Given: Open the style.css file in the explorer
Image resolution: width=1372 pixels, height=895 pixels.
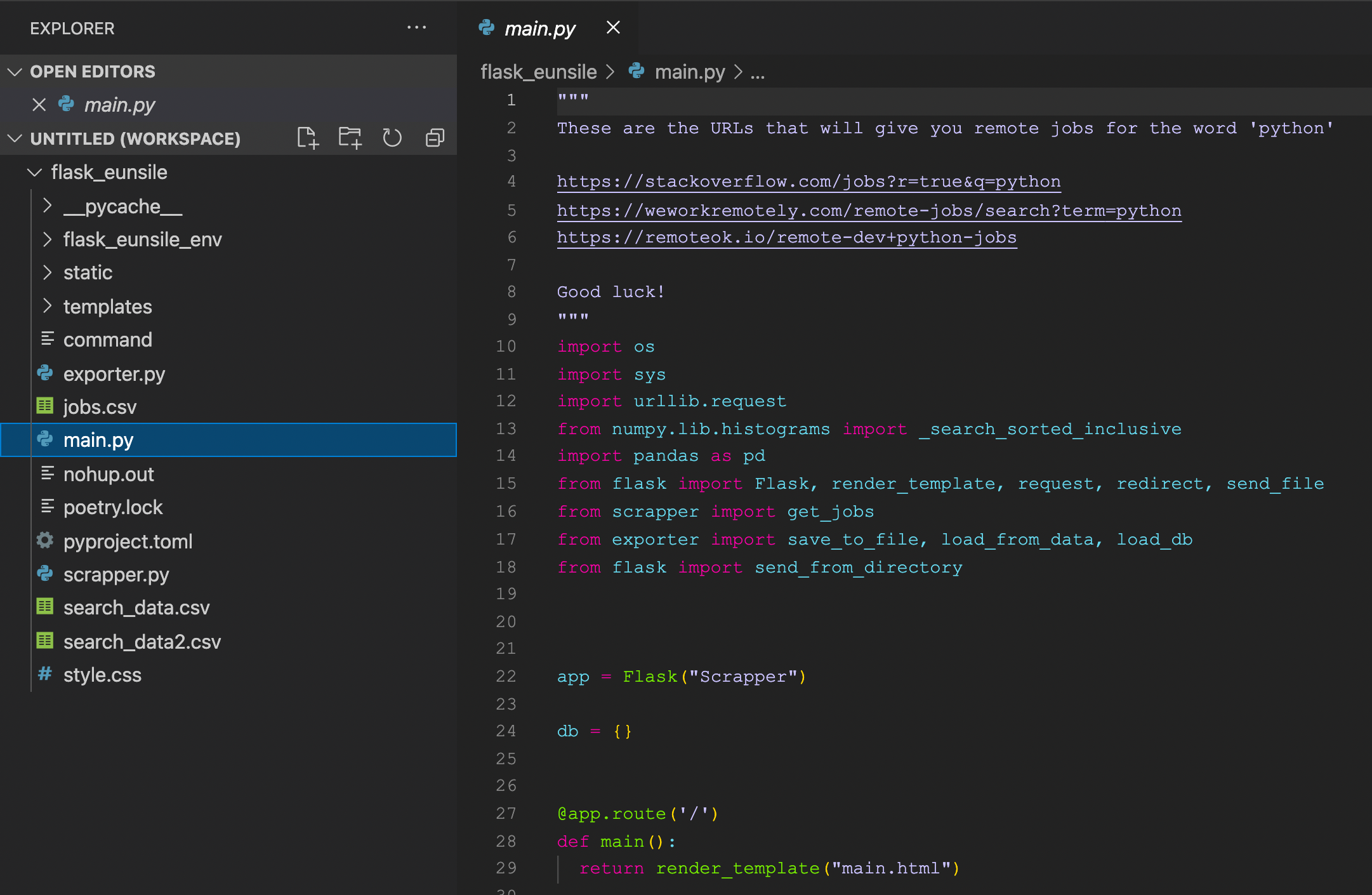Looking at the screenshot, I should coord(102,675).
